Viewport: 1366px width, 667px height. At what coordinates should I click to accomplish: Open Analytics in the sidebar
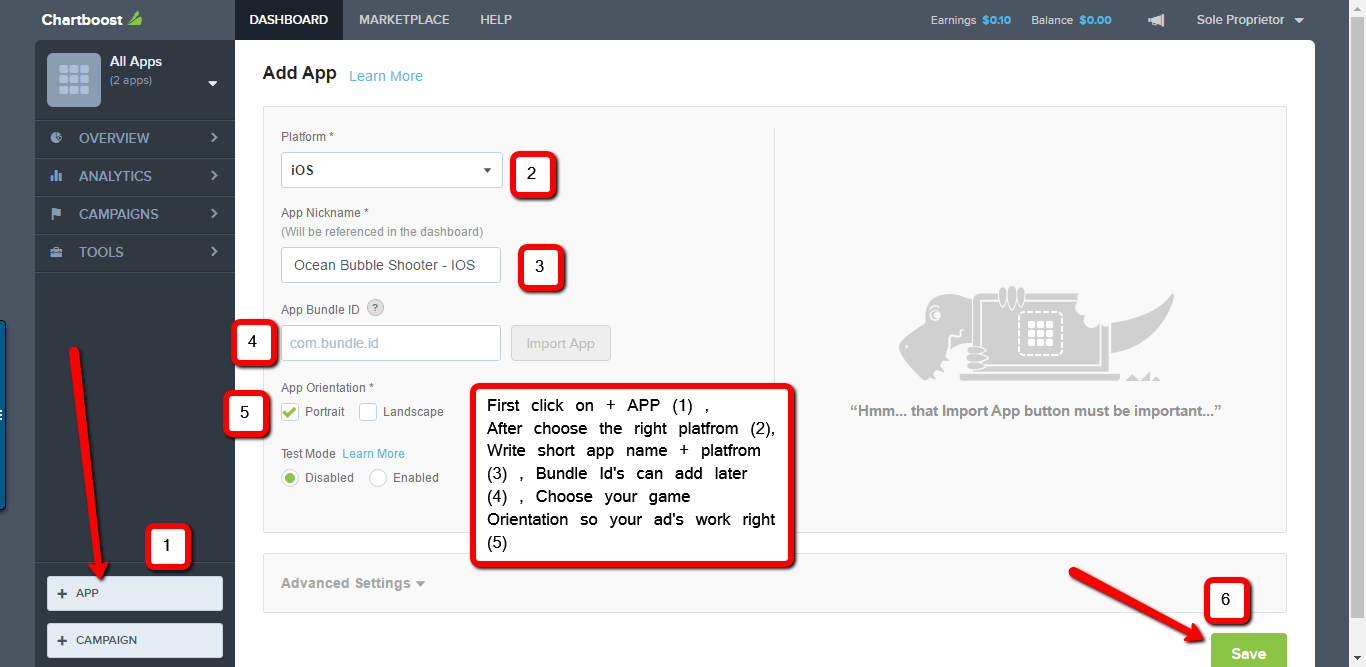coord(135,176)
